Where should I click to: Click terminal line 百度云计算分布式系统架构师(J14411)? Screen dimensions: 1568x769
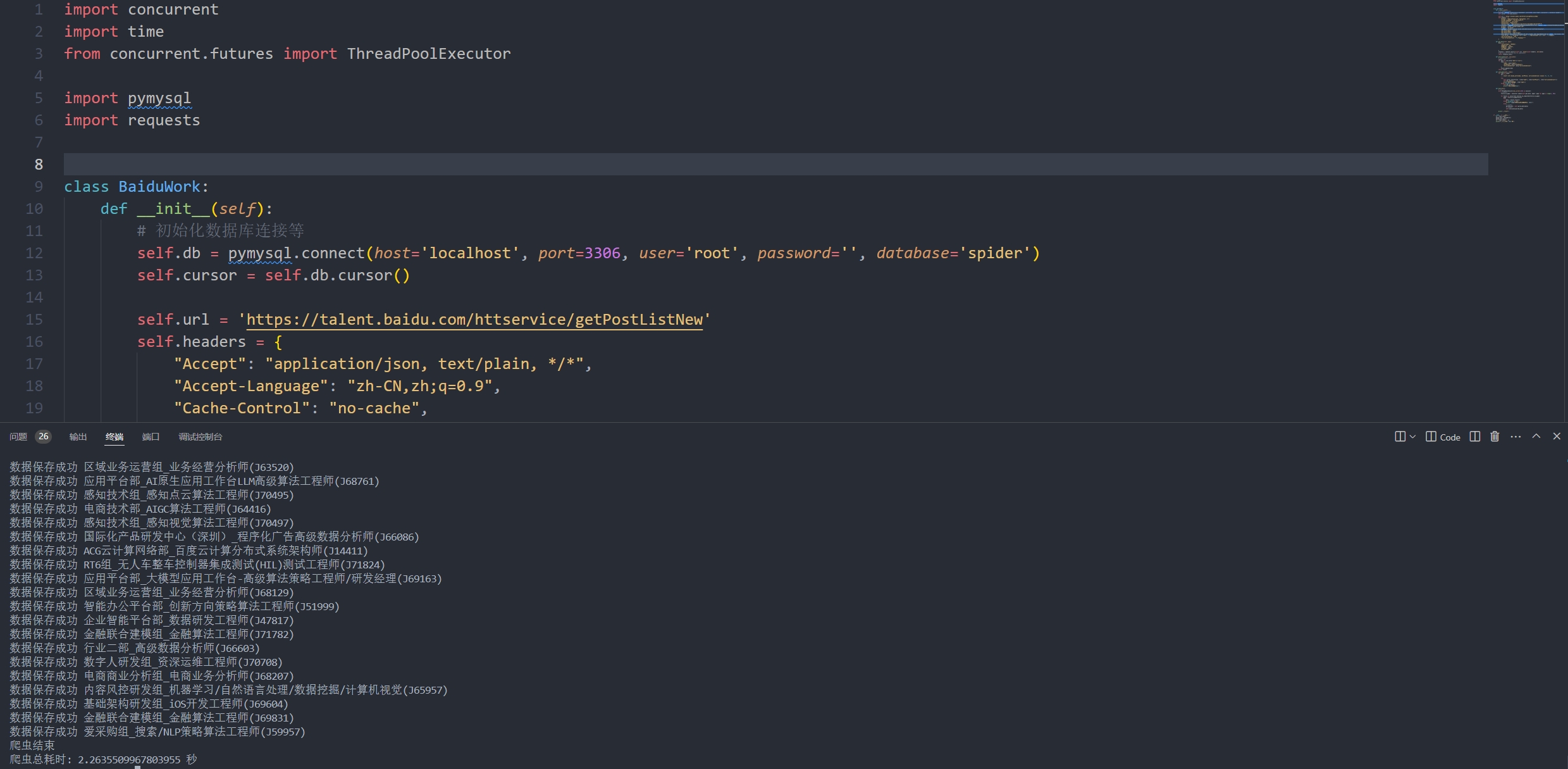coord(188,551)
